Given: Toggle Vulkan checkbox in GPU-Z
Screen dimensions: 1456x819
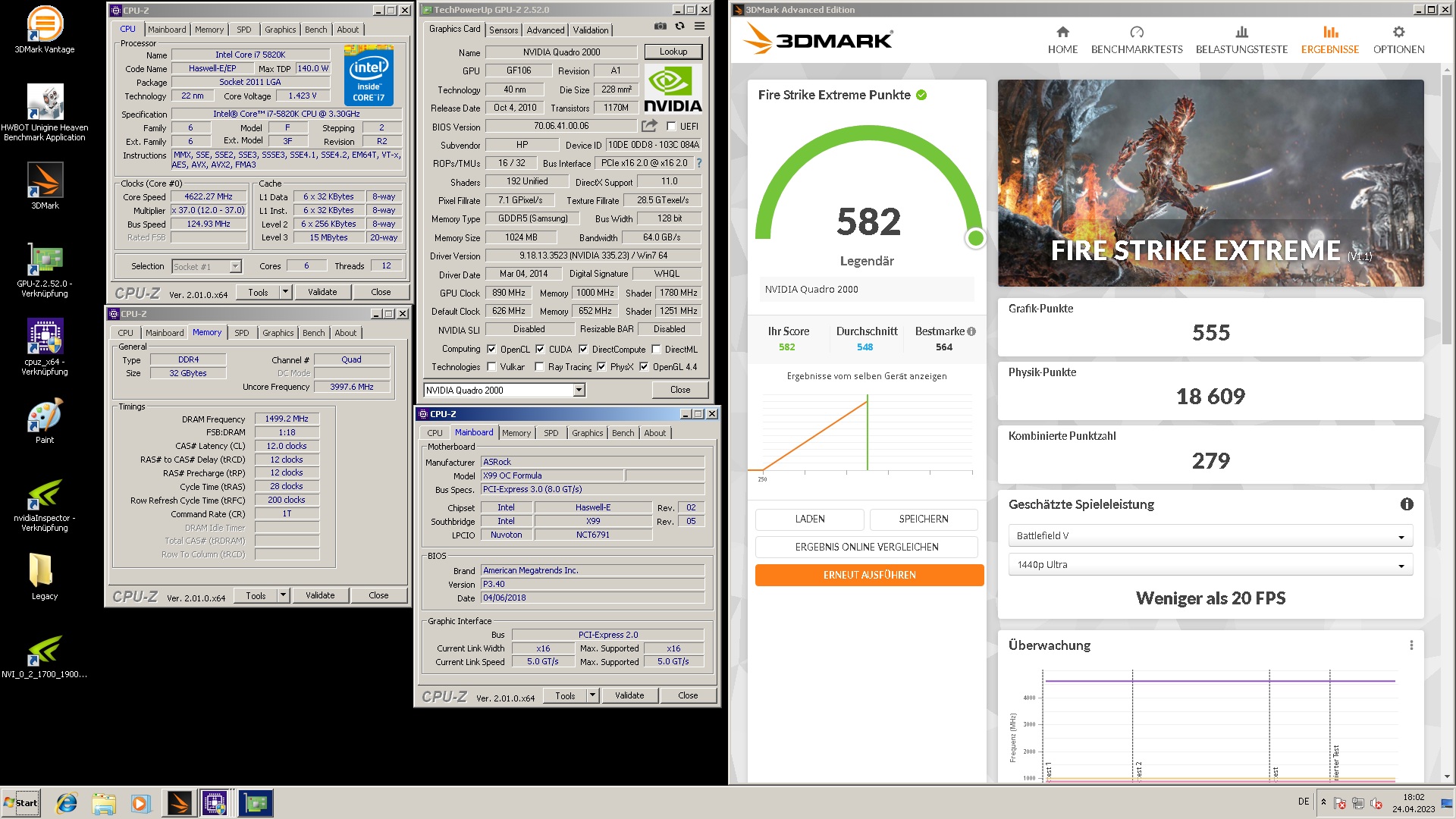Looking at the screenshot, I should point(491,367).
